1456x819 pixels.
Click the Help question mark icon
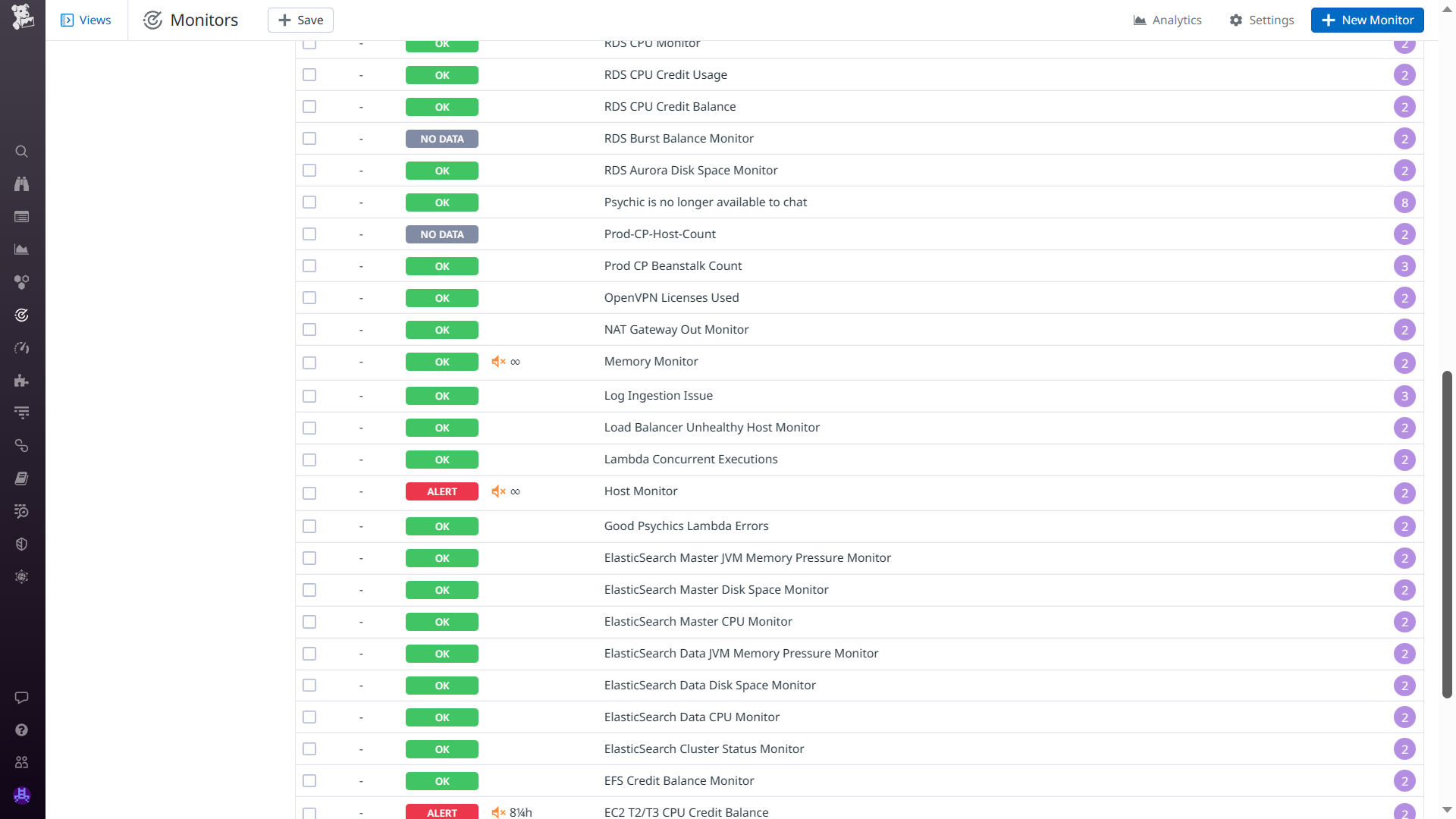21,730
